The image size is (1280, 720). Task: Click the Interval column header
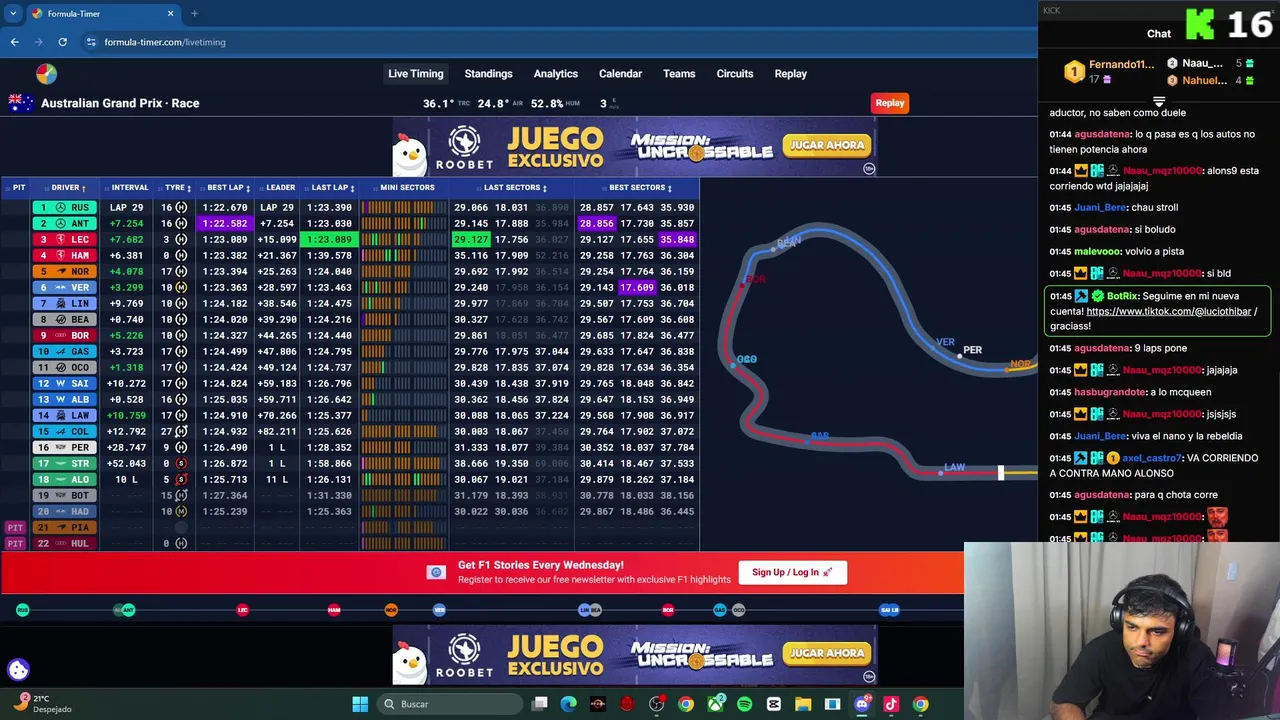[x=130, y=187]
